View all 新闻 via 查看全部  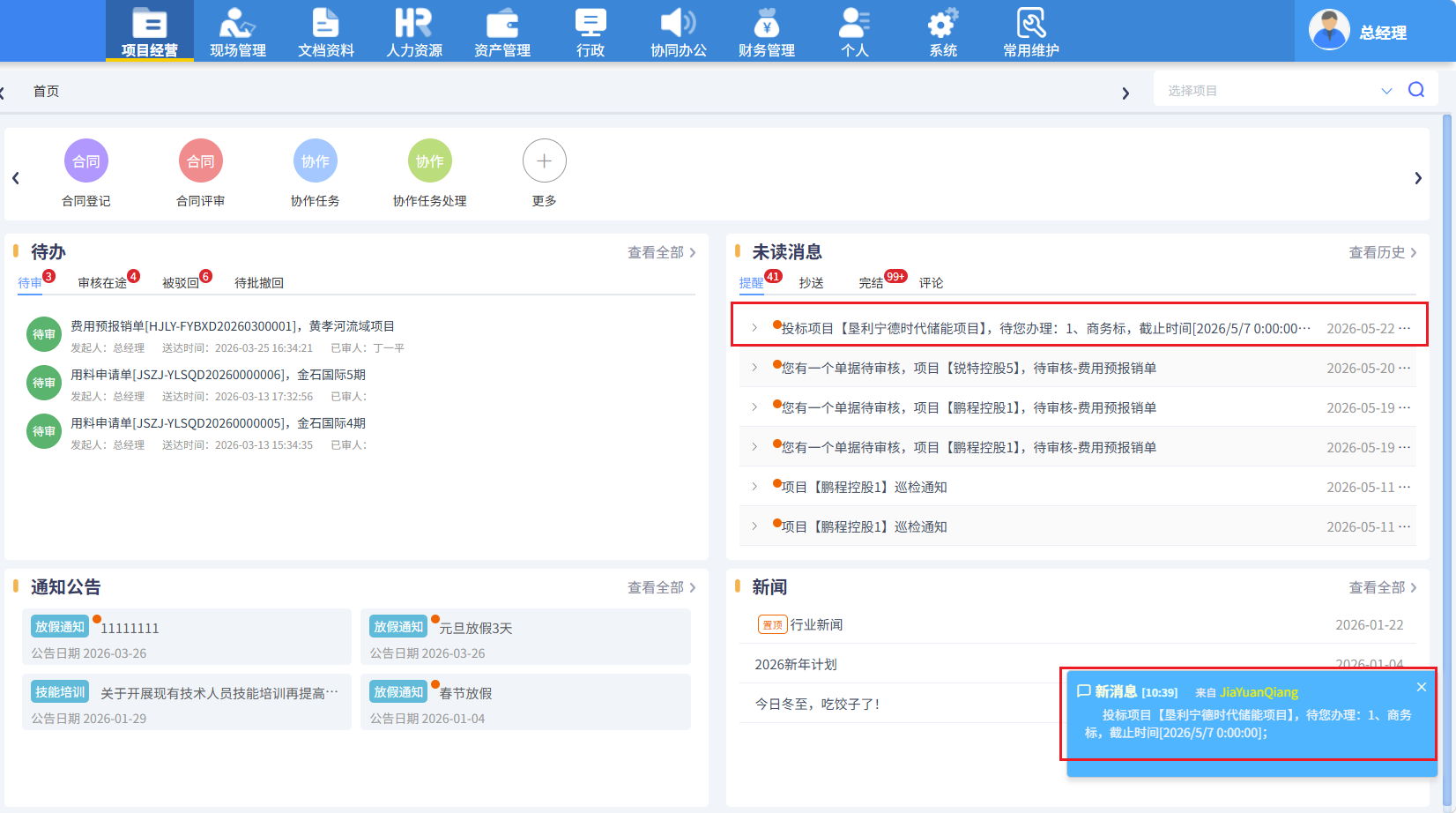(x=1384, y=588)
